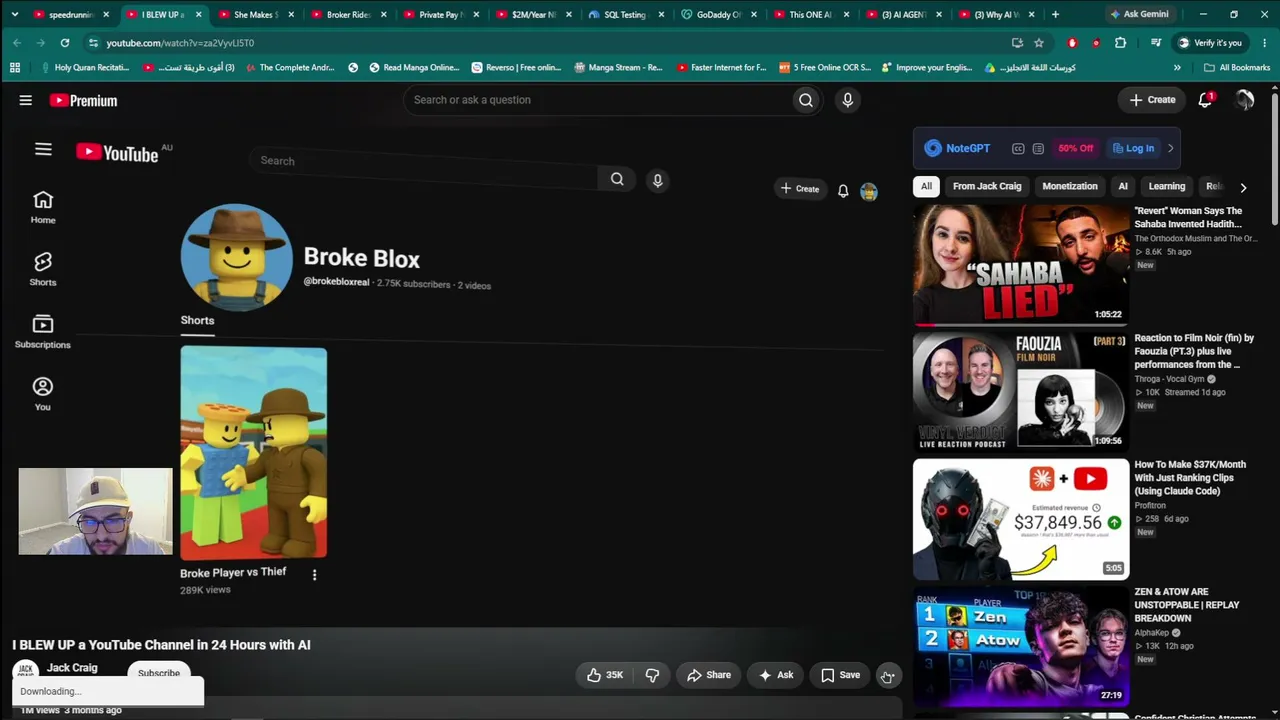Viewport: 1280px width, 720px height.
Task: Open the Chrome apps grid in bookmarks bar
Action: pyautogui.click(x=15, y=68)
